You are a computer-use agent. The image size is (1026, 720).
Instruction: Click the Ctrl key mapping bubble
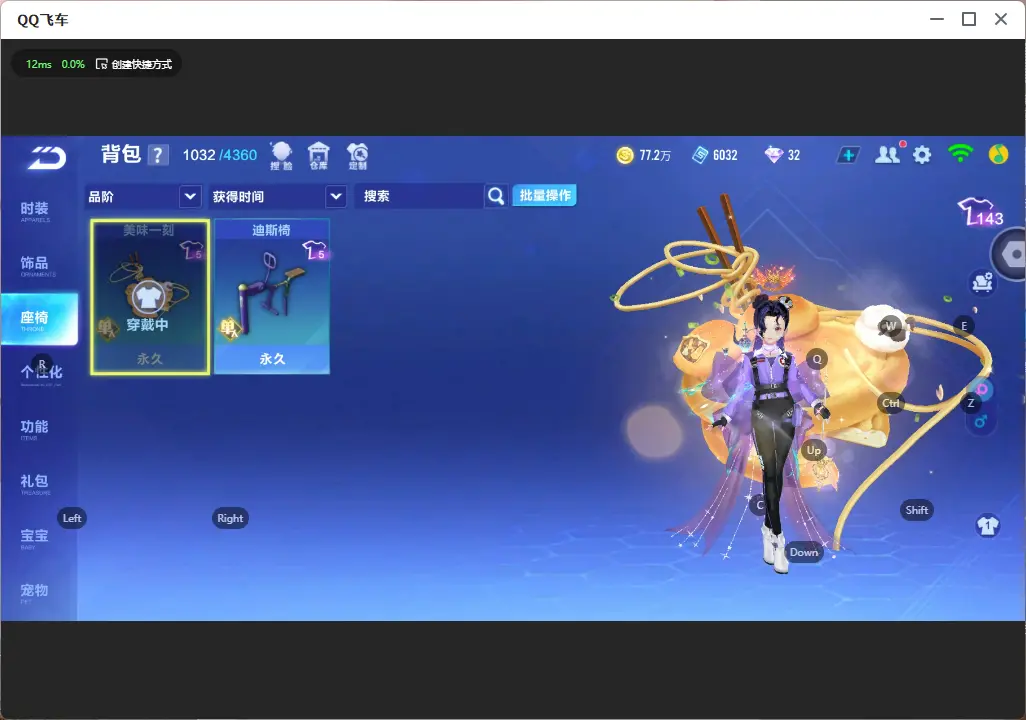coord(891,403)
